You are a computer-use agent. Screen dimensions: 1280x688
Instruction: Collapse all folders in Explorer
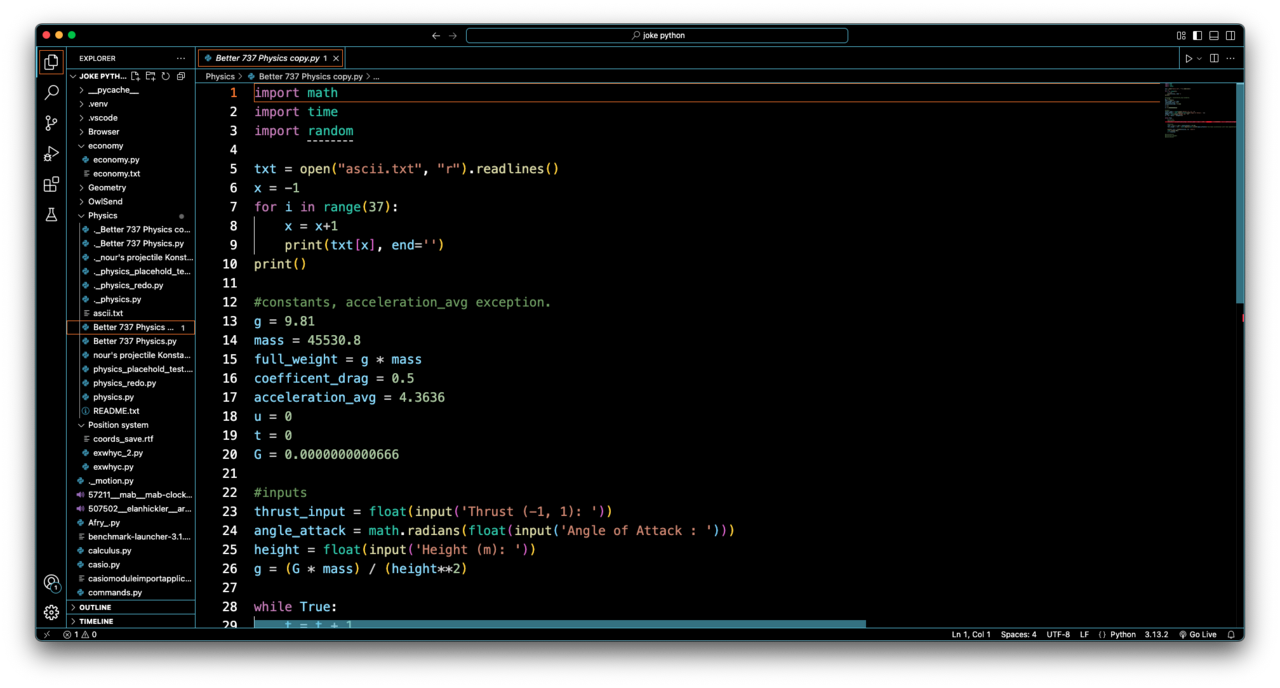[181, 76]
